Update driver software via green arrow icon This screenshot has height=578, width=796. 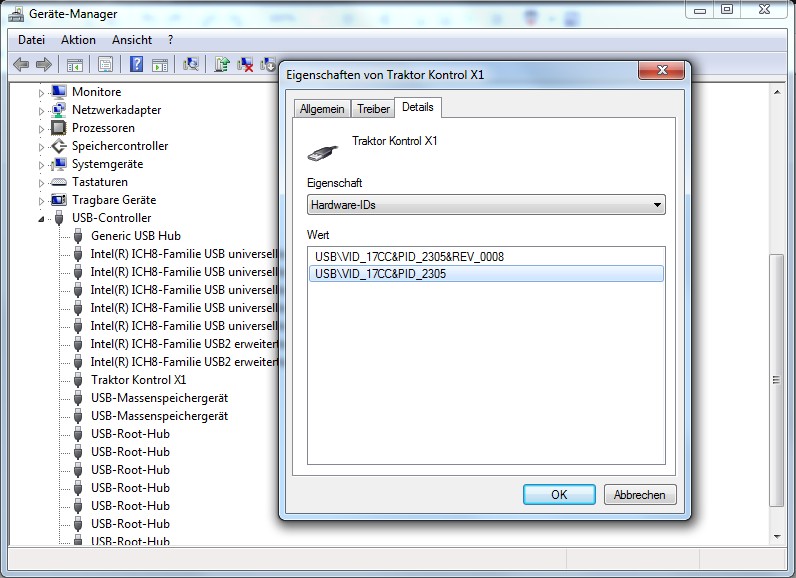pyautogui.click(x=222, y=64)
